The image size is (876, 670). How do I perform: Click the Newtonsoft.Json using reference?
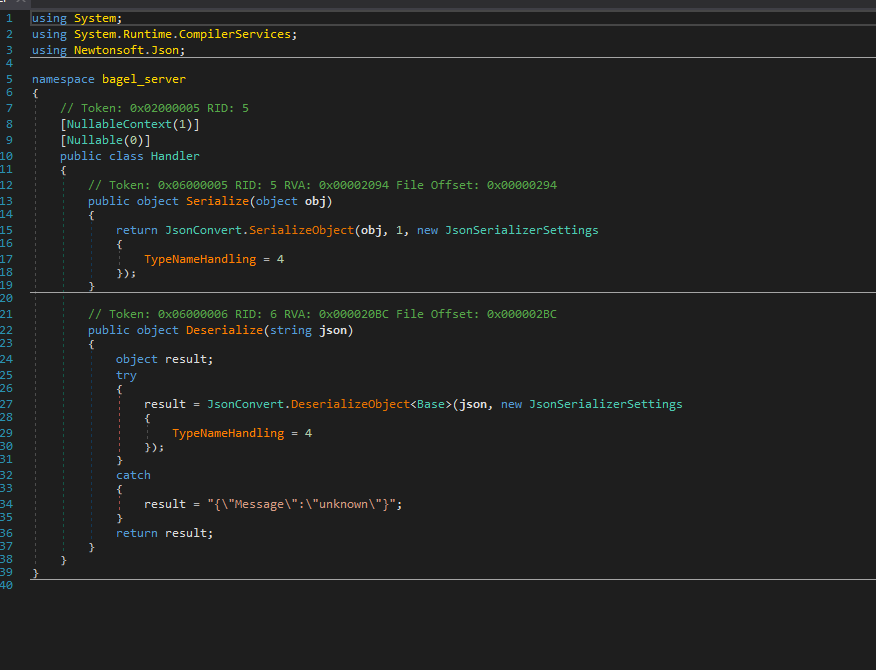point(126,50)
